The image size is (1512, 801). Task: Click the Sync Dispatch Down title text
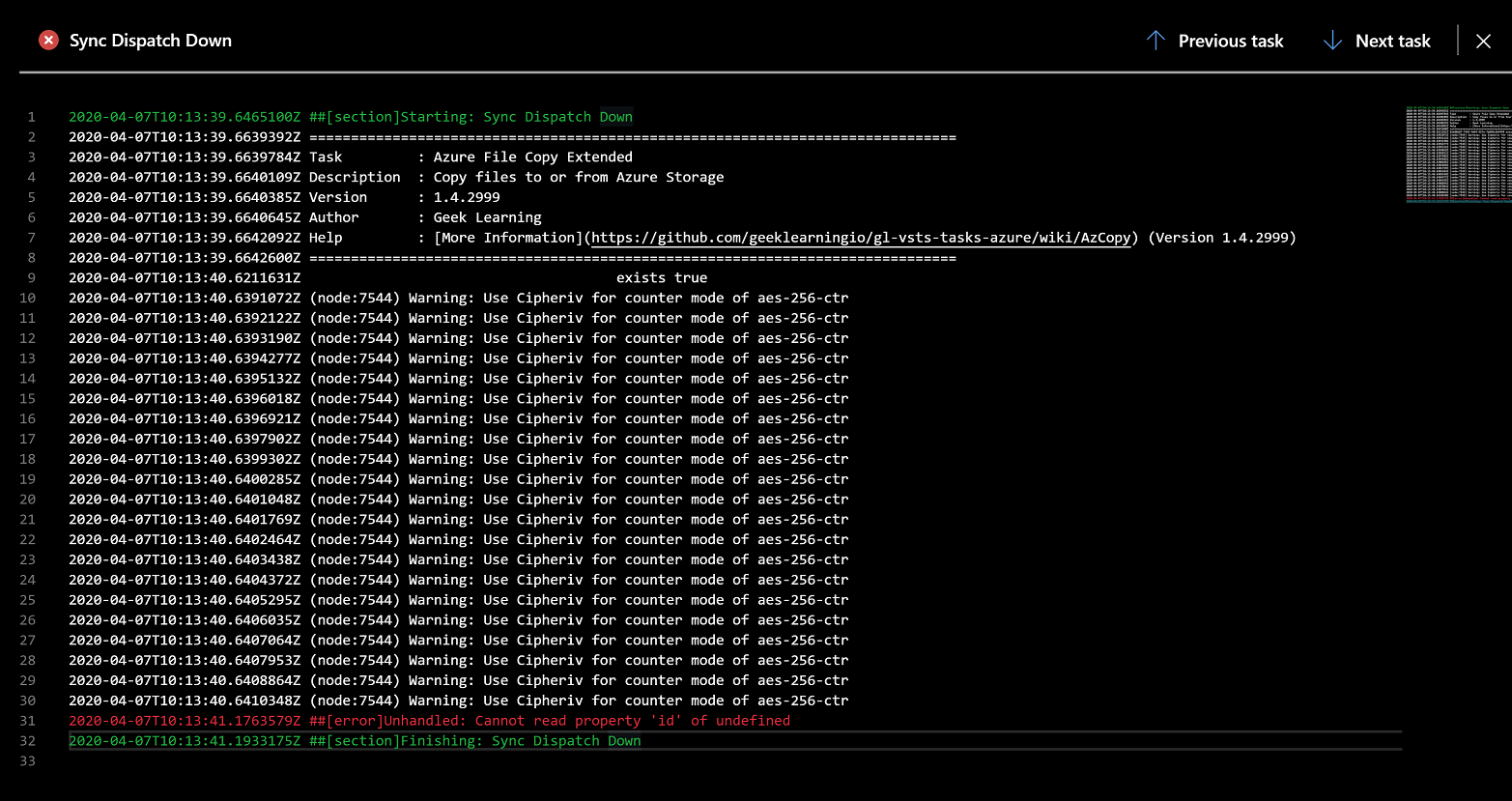(150, 40)
